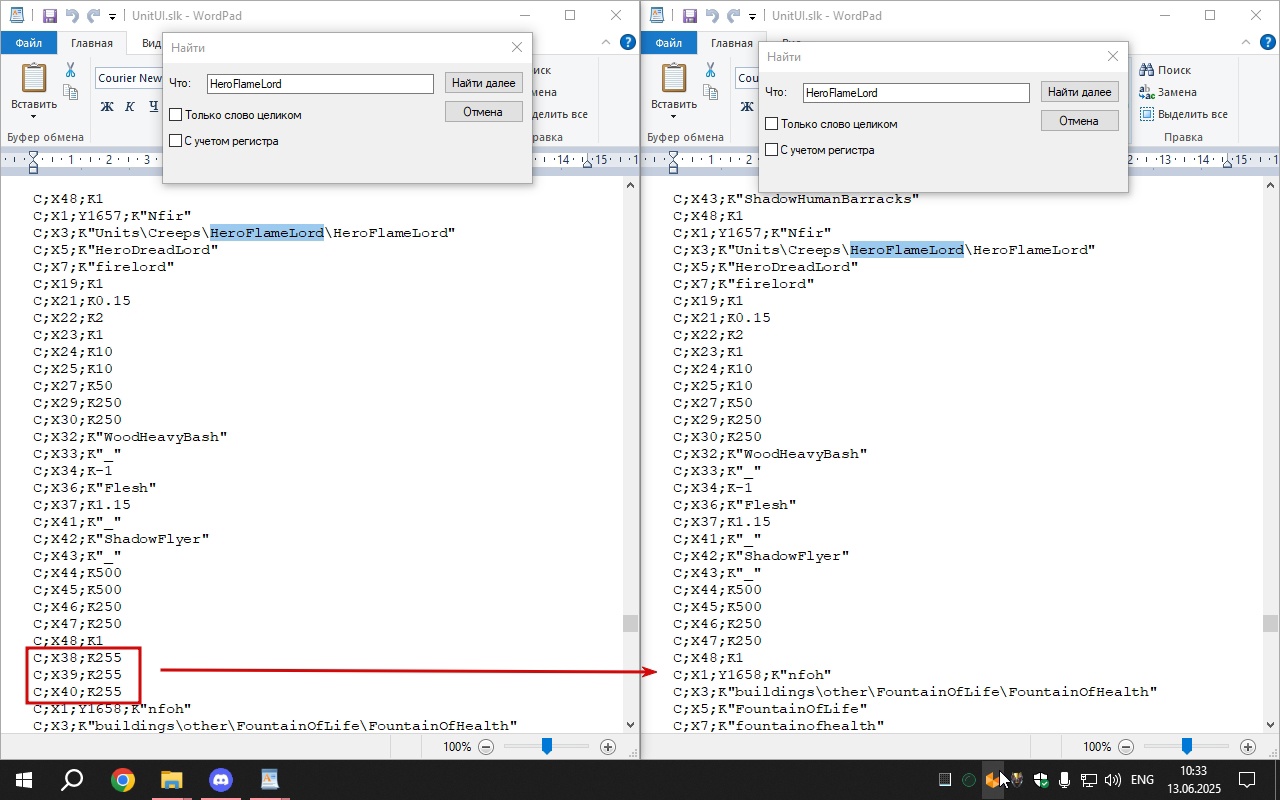Open Файл menu in right WordPad
Screen dimensions: 1280x800
coord(668,43)
